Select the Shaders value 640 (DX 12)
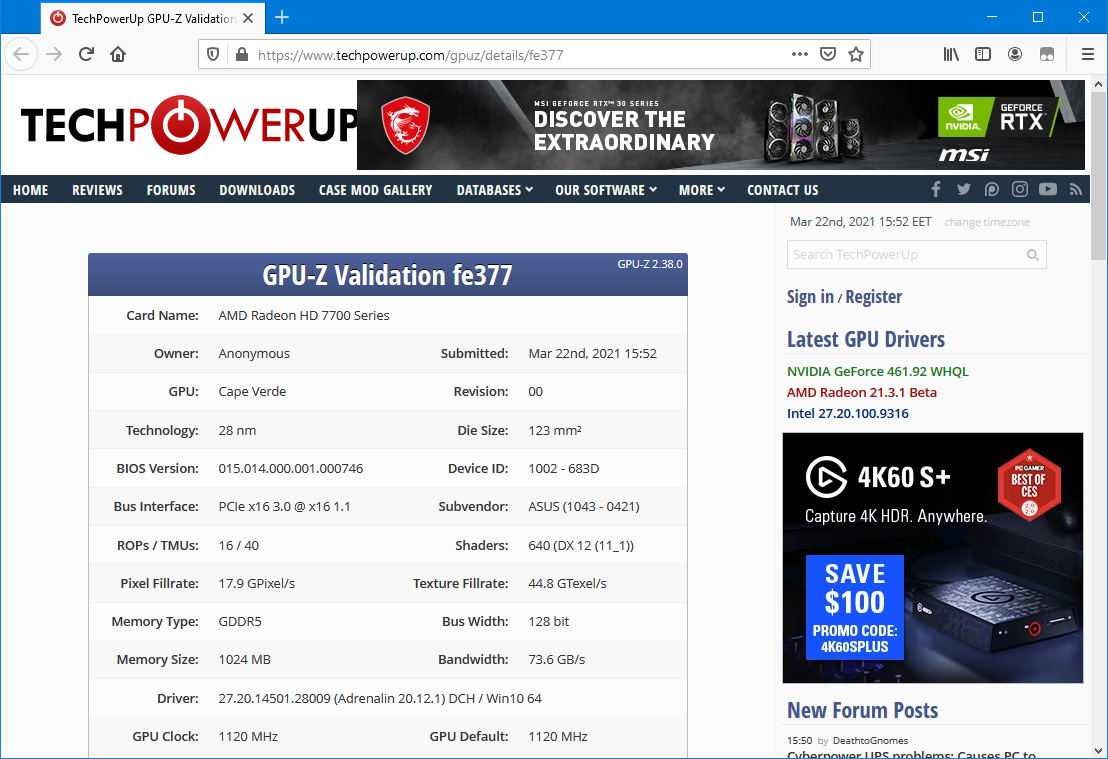The height and width of the screenshot is (759, 1108). click(x=581, y=546)
